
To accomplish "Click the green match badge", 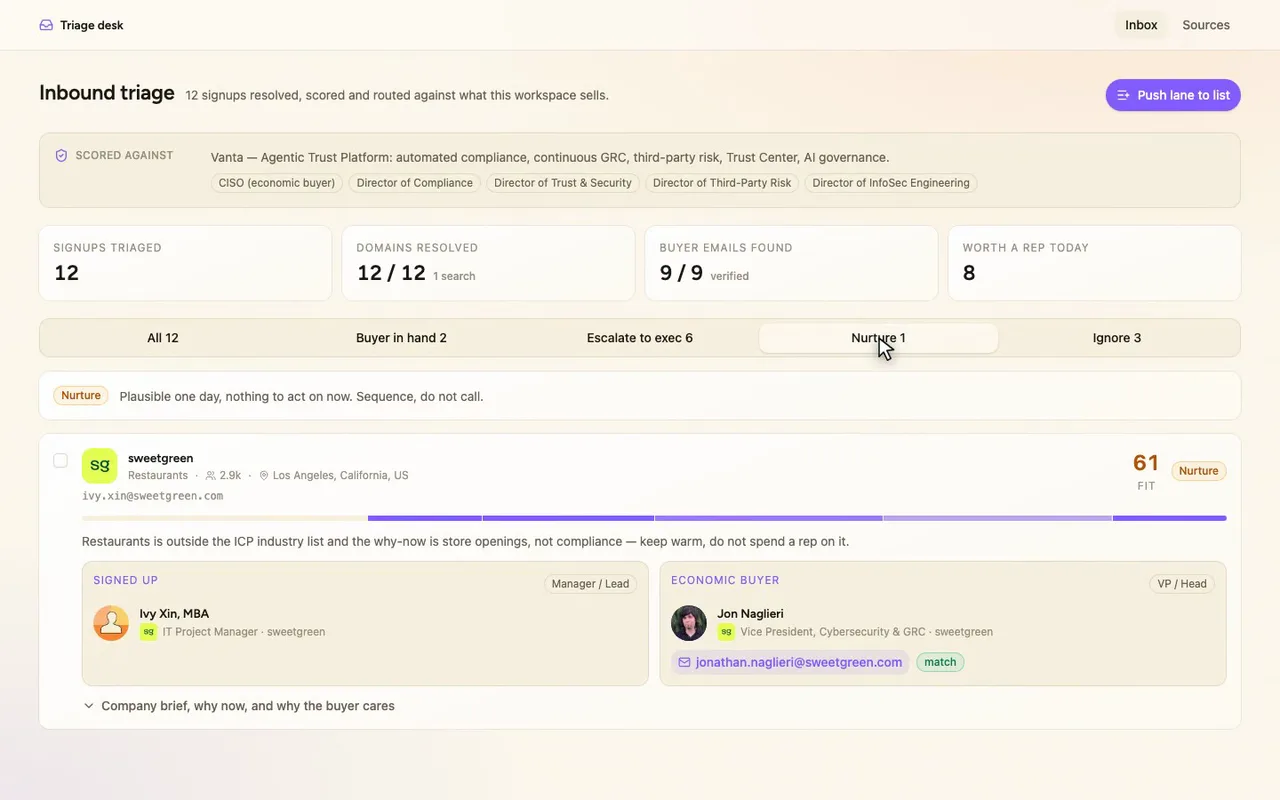I will pyautogui.click(x=940, y=662).
